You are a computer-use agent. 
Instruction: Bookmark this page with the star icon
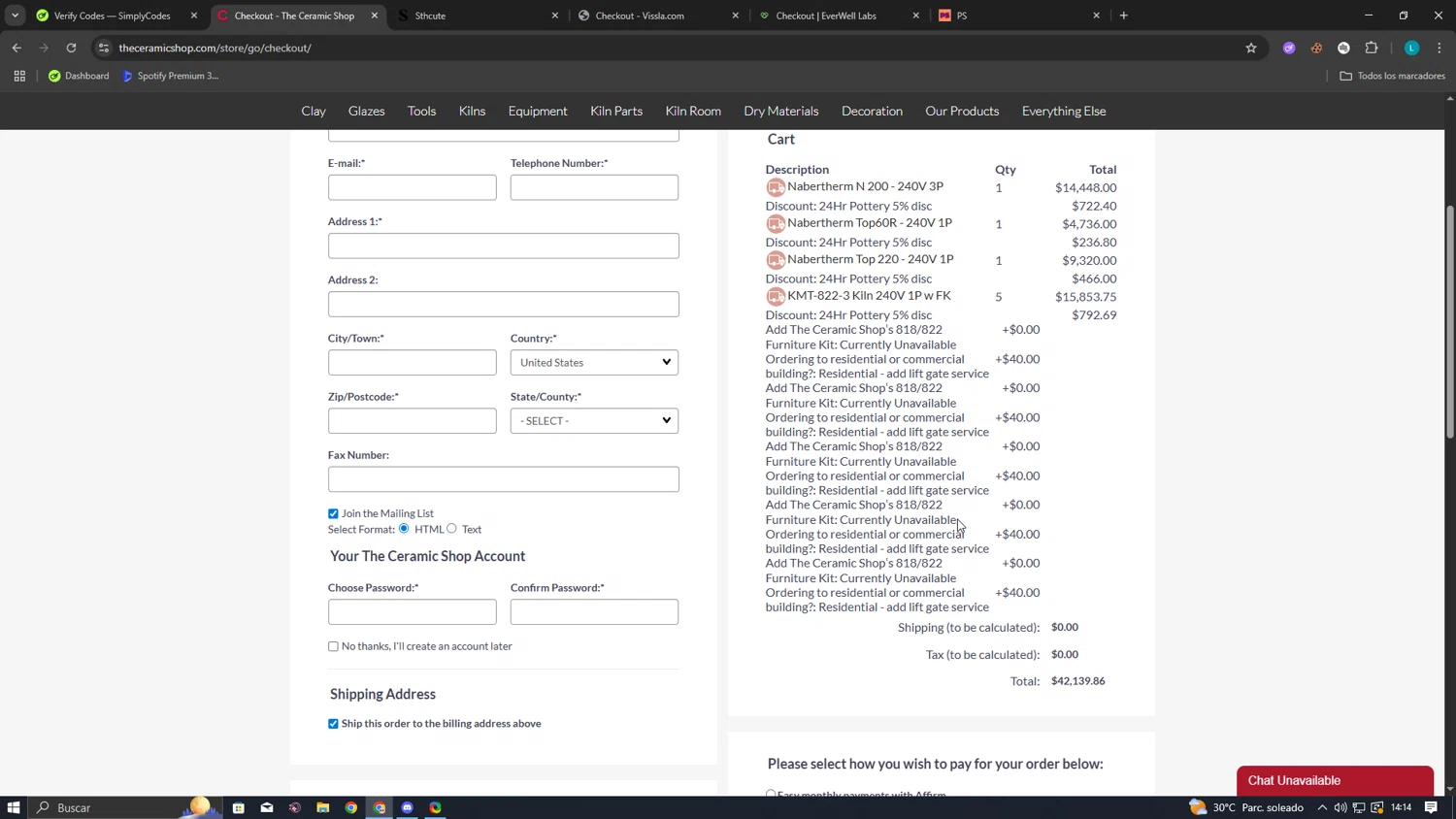(1251, 48)
